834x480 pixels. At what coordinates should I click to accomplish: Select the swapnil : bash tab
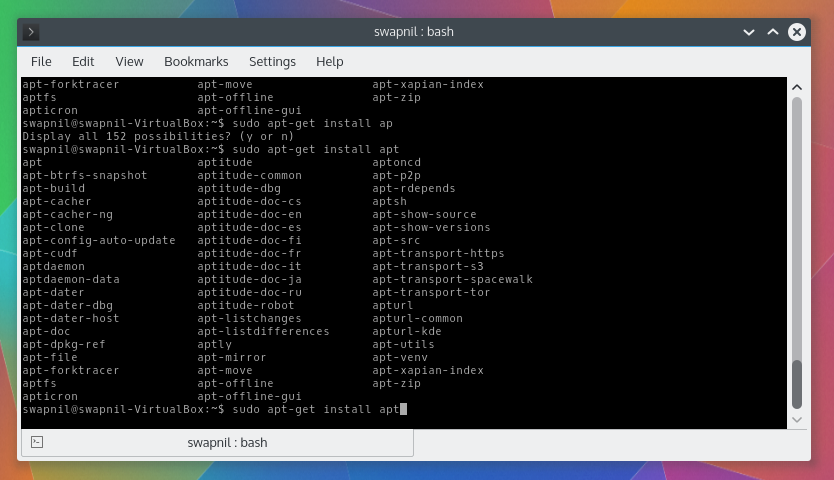click(218, 443)
